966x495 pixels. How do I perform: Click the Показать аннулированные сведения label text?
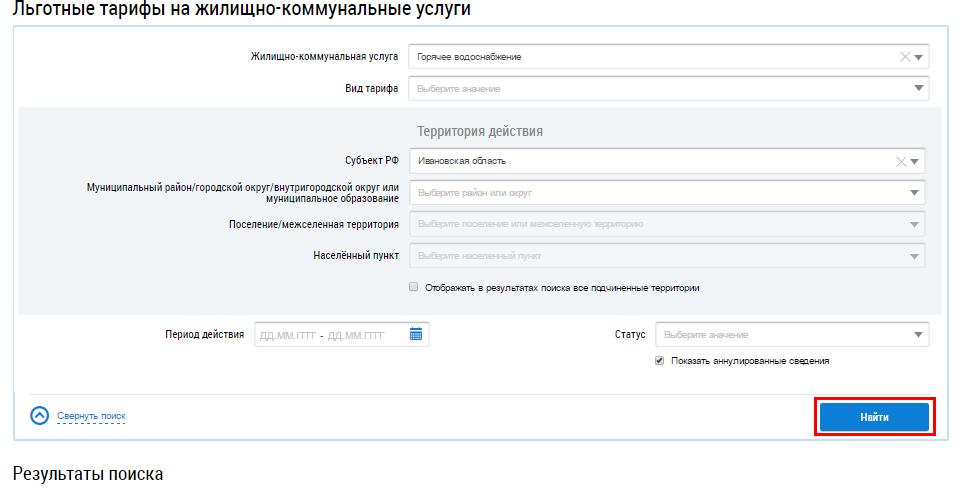point(750,361)
